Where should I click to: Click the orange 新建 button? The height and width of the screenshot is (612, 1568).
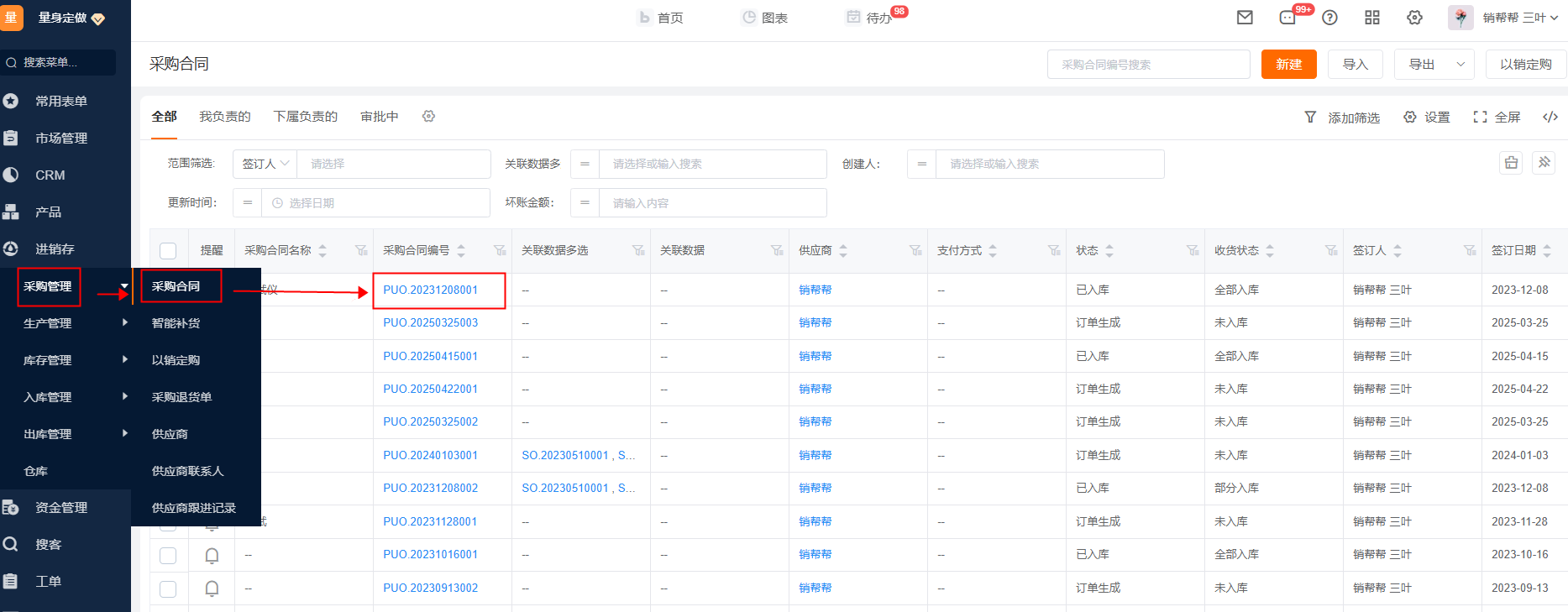click(x=1288, y=65)
